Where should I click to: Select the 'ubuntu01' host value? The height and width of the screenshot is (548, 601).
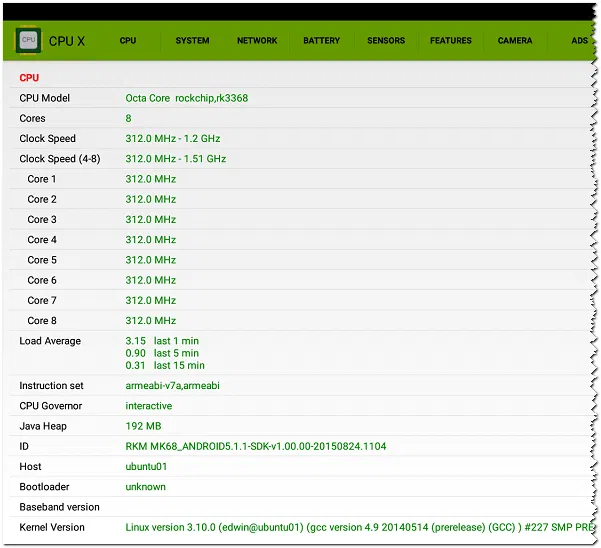pyautogui.click(x=146, y=467)
